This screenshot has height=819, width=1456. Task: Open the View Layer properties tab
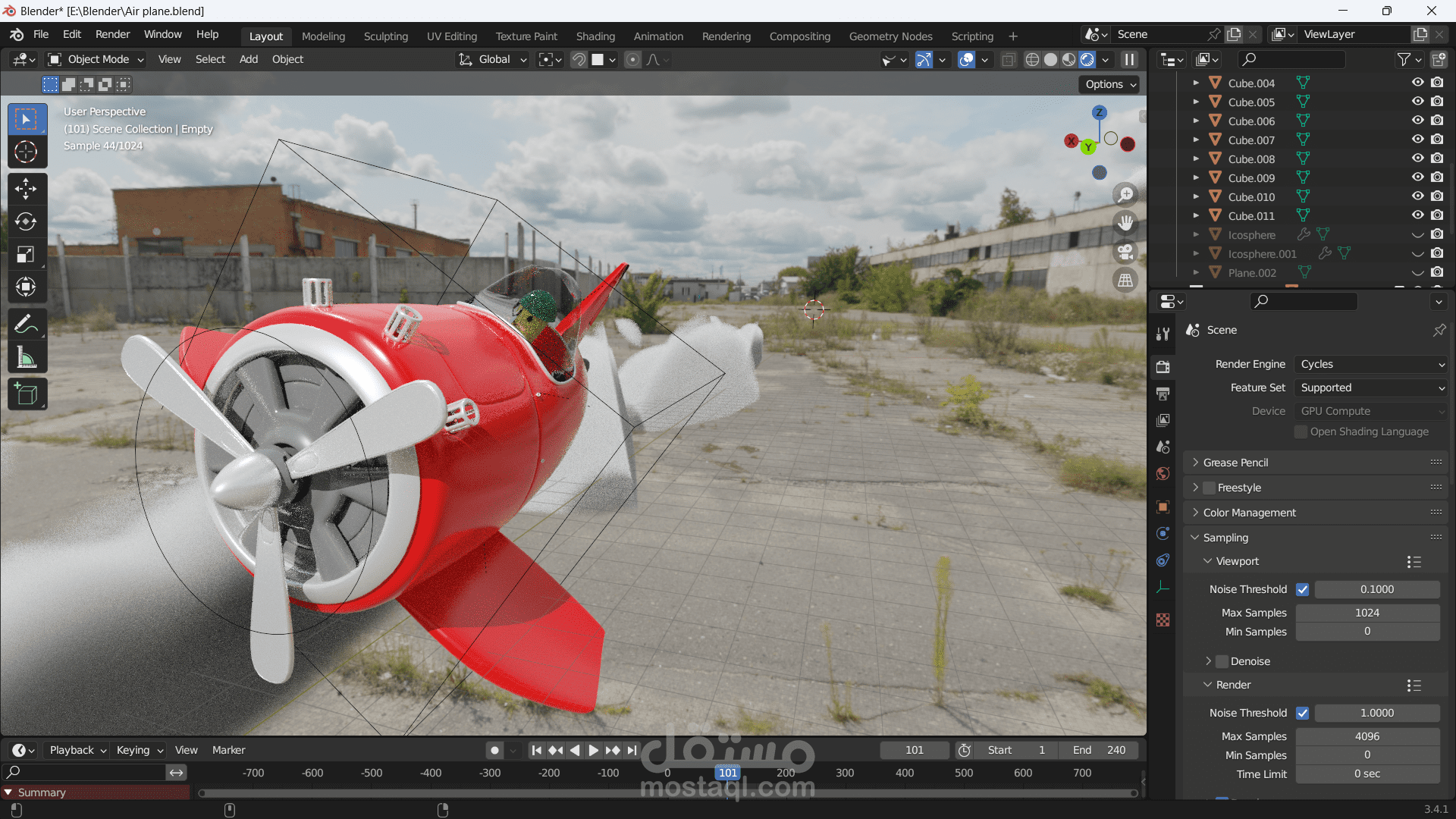(x=1163, y=420)
